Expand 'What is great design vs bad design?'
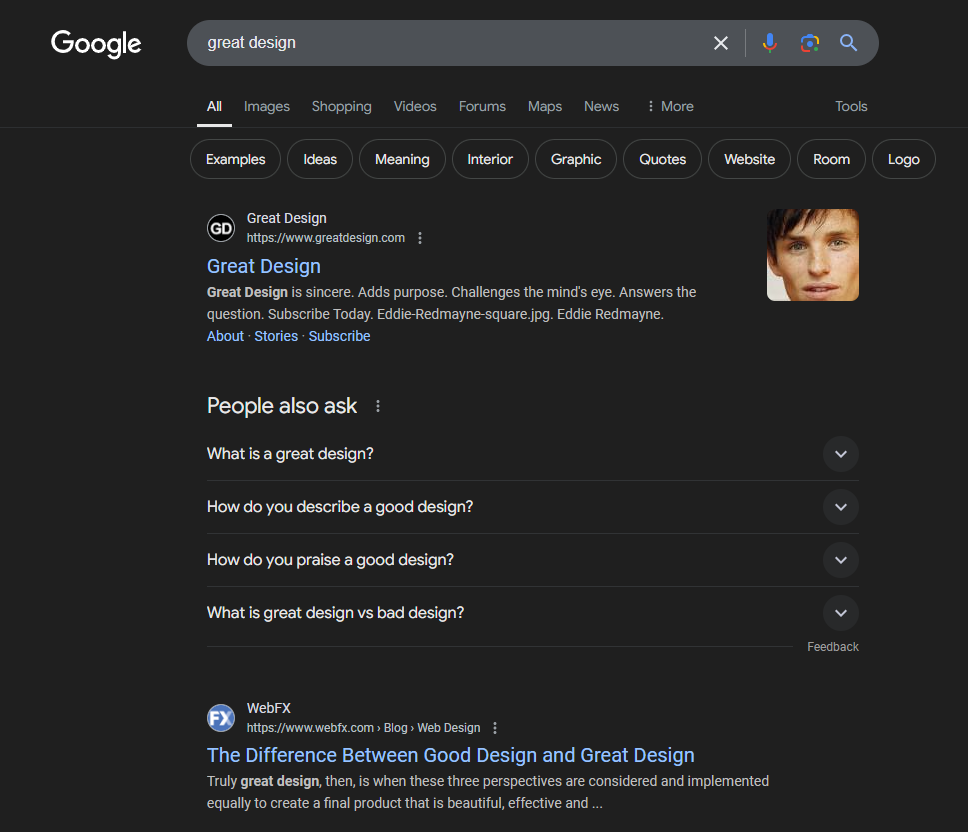The width and height of the screenshot is (968, 832). [x=533, y=613]
